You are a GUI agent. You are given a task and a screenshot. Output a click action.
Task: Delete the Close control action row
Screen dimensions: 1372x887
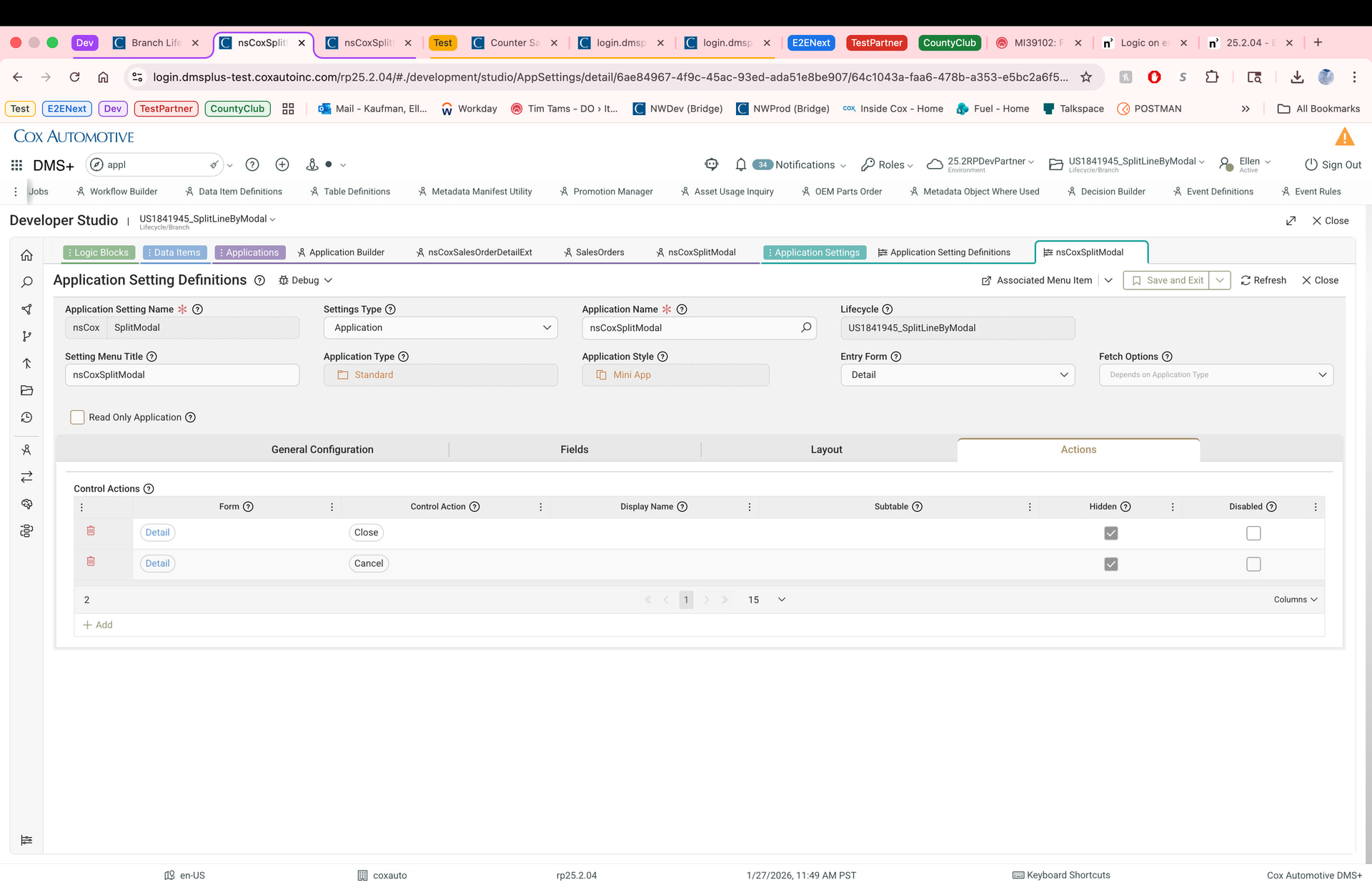[91, 531]
